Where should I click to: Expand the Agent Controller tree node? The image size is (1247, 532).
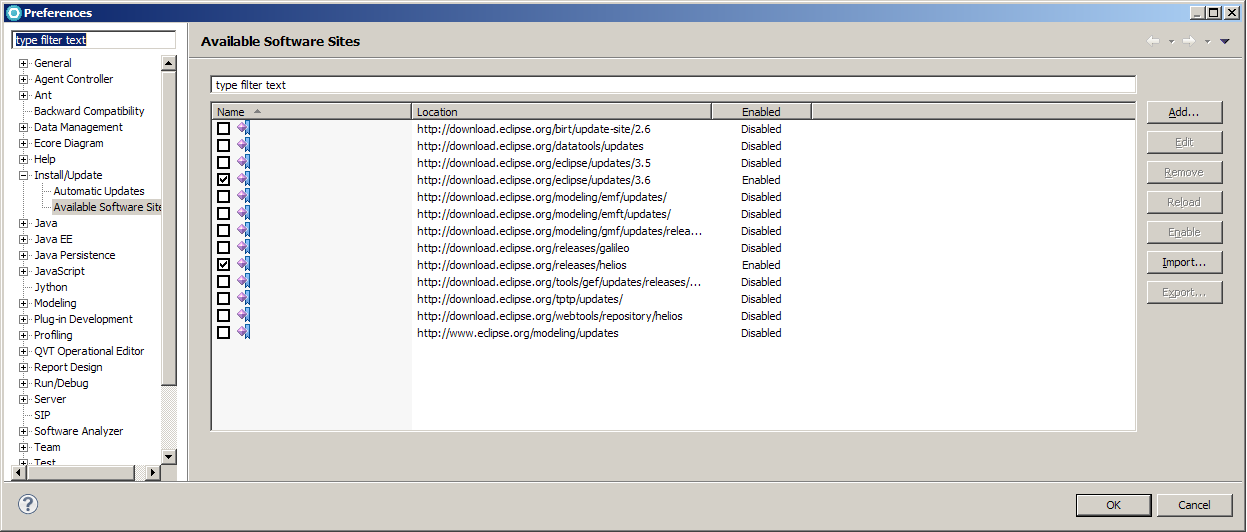pos(24,79)
